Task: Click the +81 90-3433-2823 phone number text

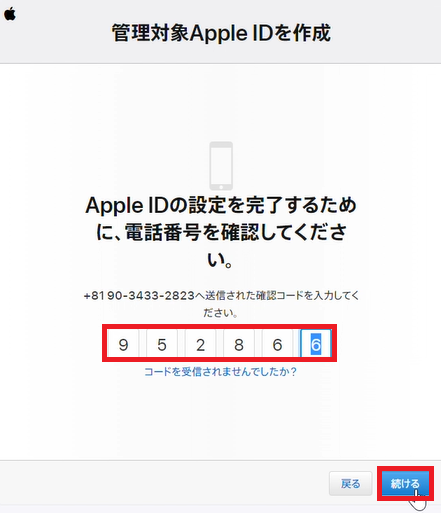Action: 139,296
